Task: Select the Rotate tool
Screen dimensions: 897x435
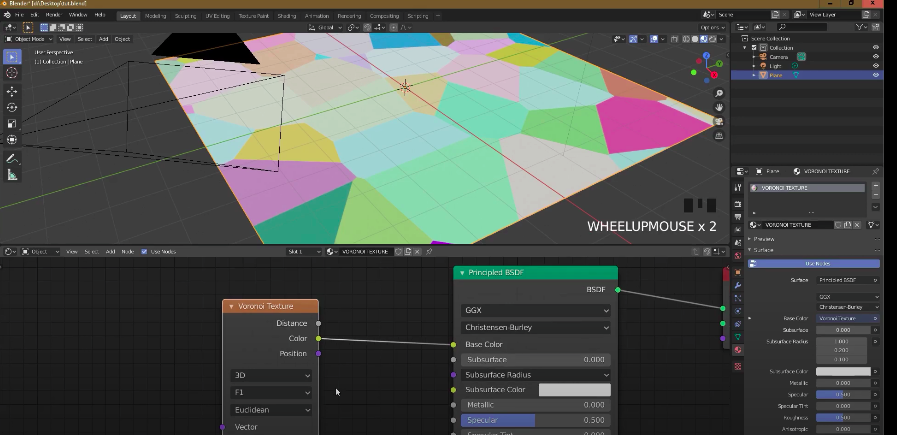Action: coord(12,108)
